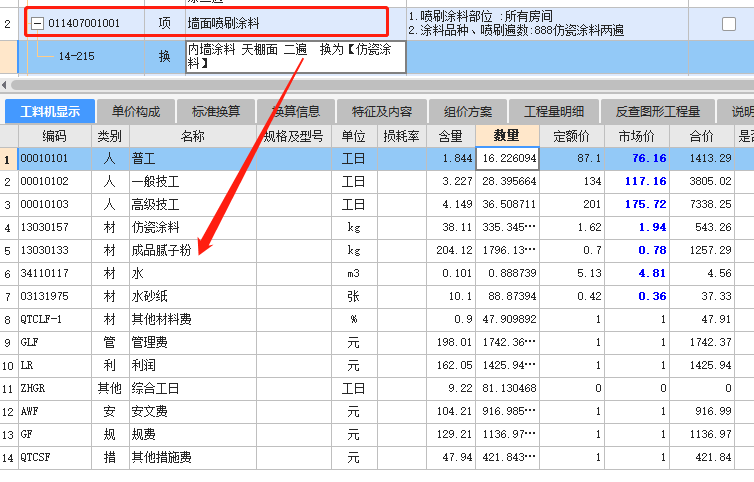Screen dimensions: 754x482
Task: Switch to the 工料机显示 tab
Action: tap(50, 112)
